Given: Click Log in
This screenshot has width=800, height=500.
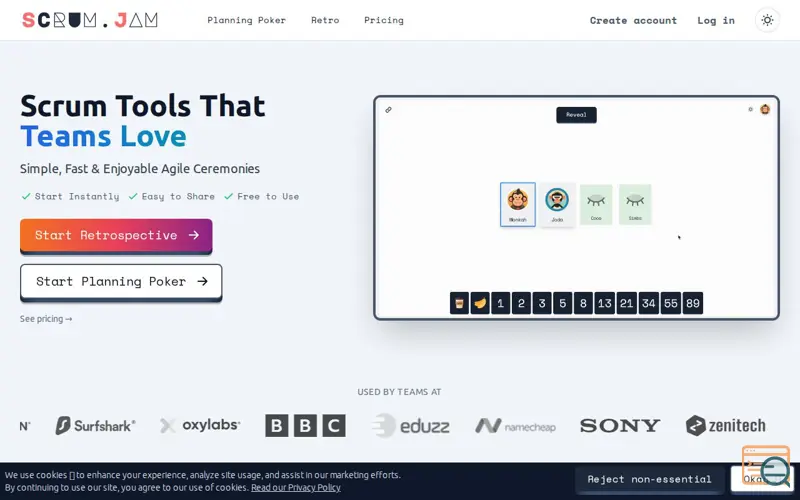Looking at the screenshot, I should pos(716,20).
